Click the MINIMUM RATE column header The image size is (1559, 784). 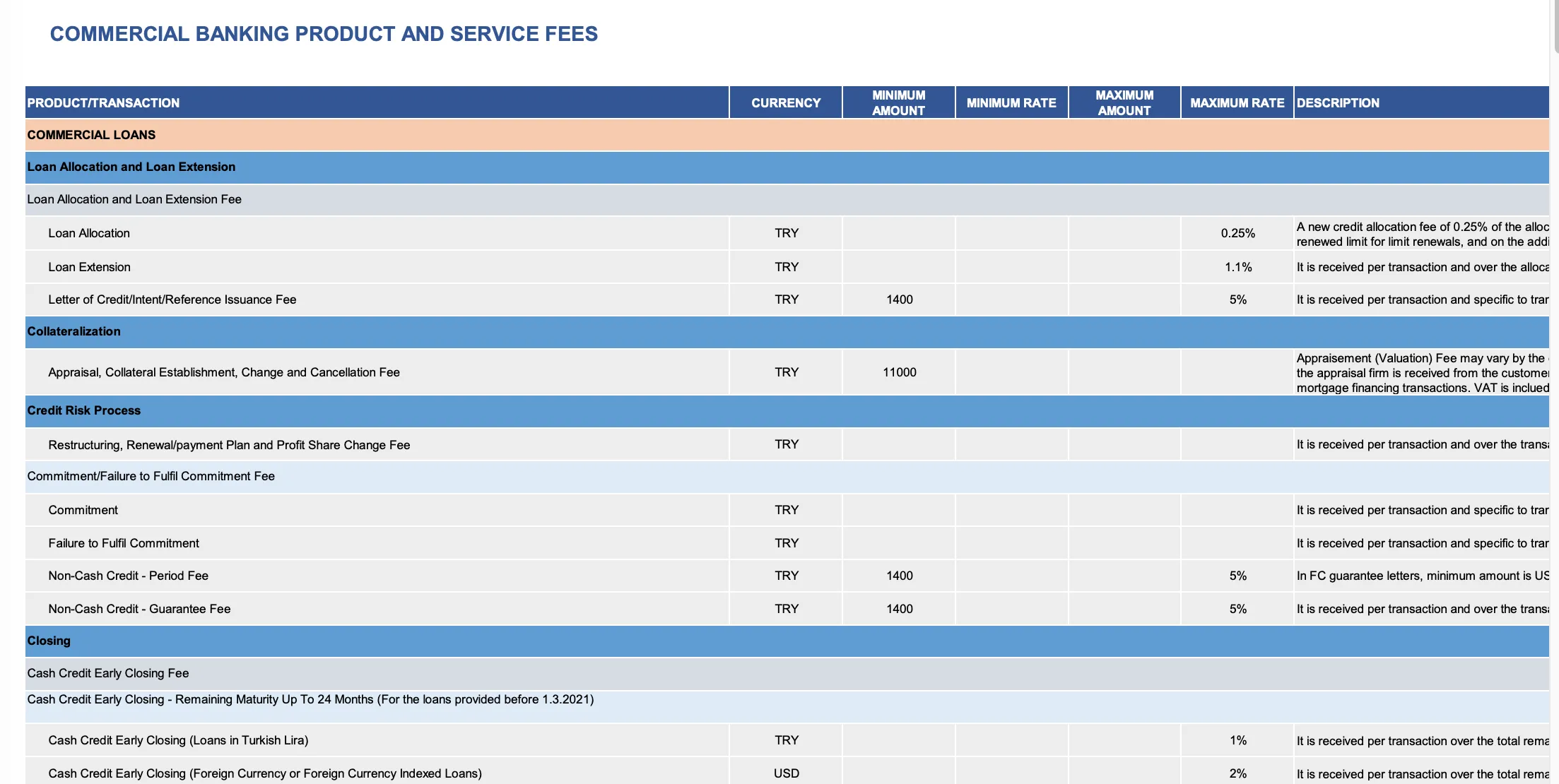(x=1011, y=102)
